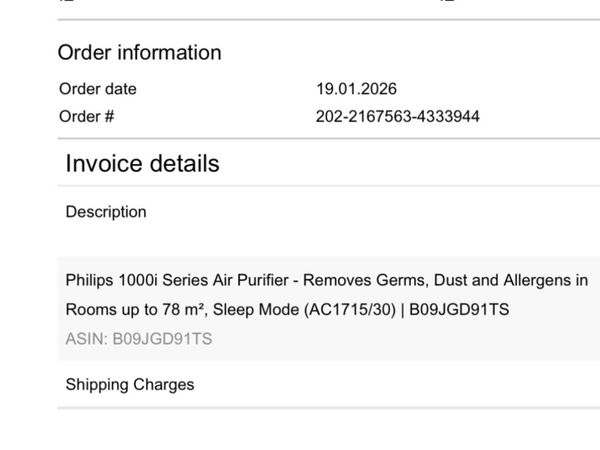Click the Order information heading
This screenshot has height=450, width=600.
[x=139, y=52]
